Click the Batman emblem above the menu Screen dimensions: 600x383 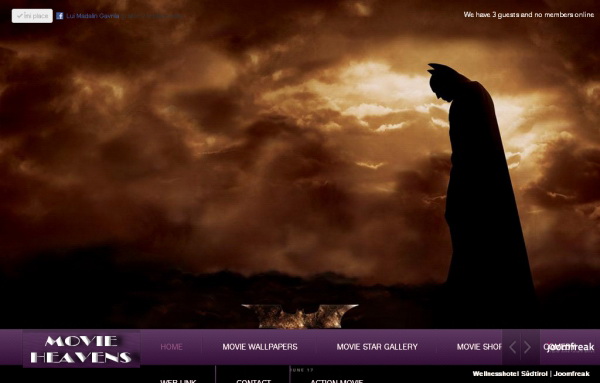300,316
